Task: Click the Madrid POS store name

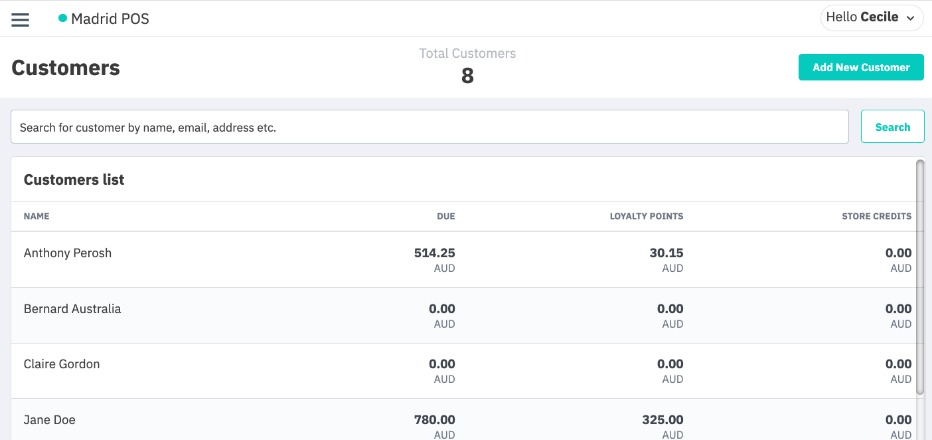Action: [x=110, y=19]
